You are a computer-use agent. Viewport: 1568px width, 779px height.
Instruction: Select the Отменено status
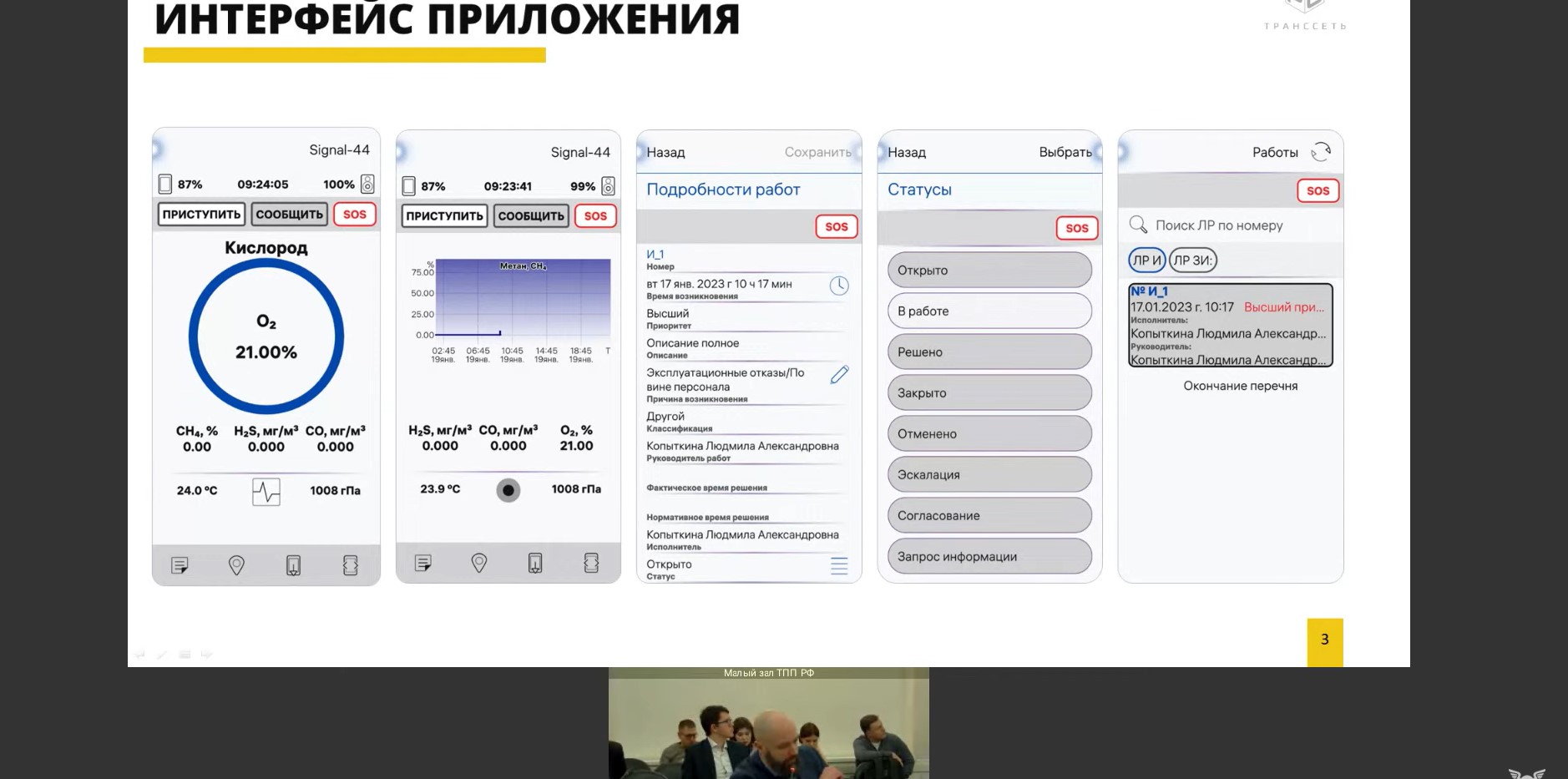point(989,434)
